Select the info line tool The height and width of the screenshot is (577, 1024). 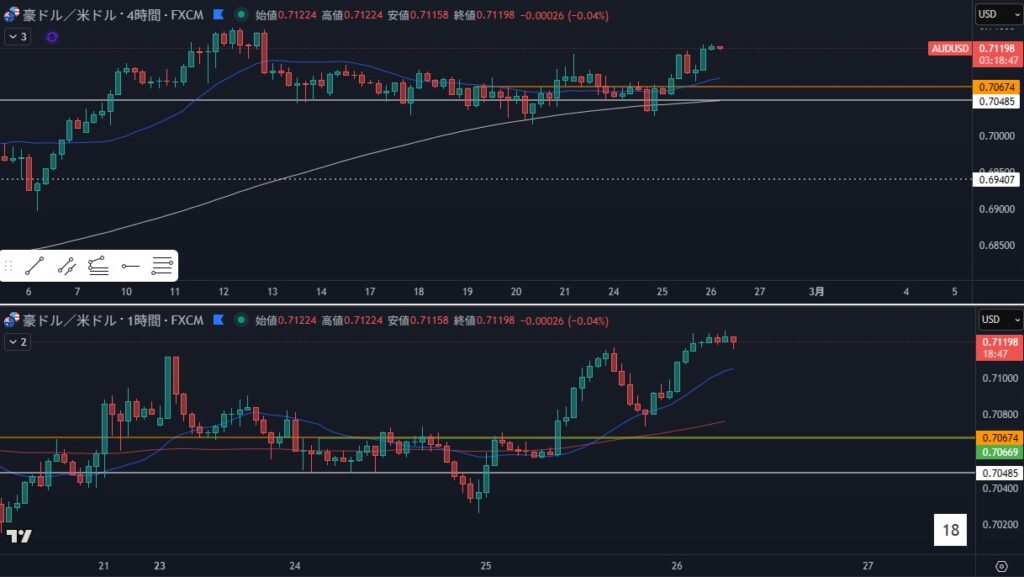(x=66, y=266)
